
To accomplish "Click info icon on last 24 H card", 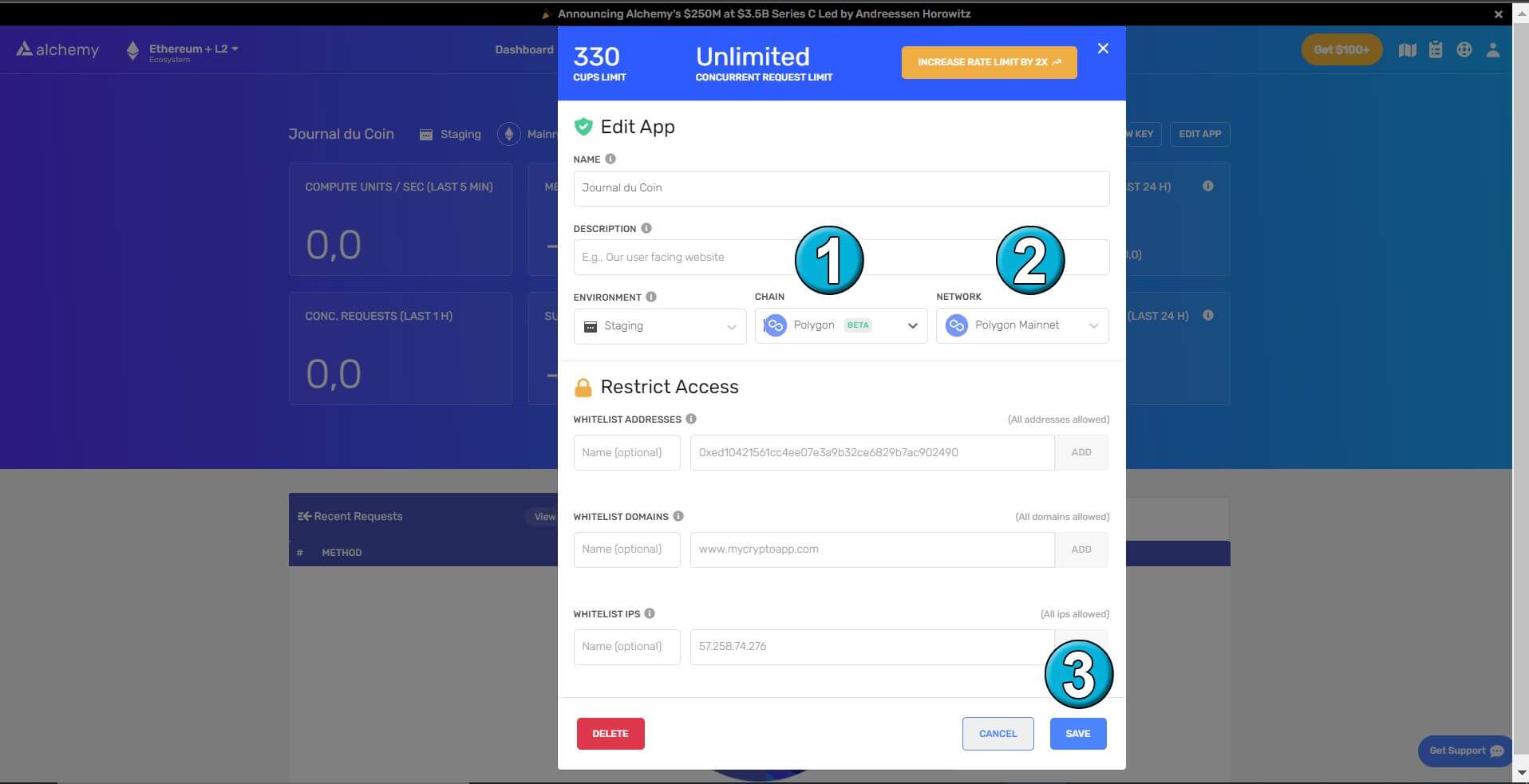I will 1208,186.
